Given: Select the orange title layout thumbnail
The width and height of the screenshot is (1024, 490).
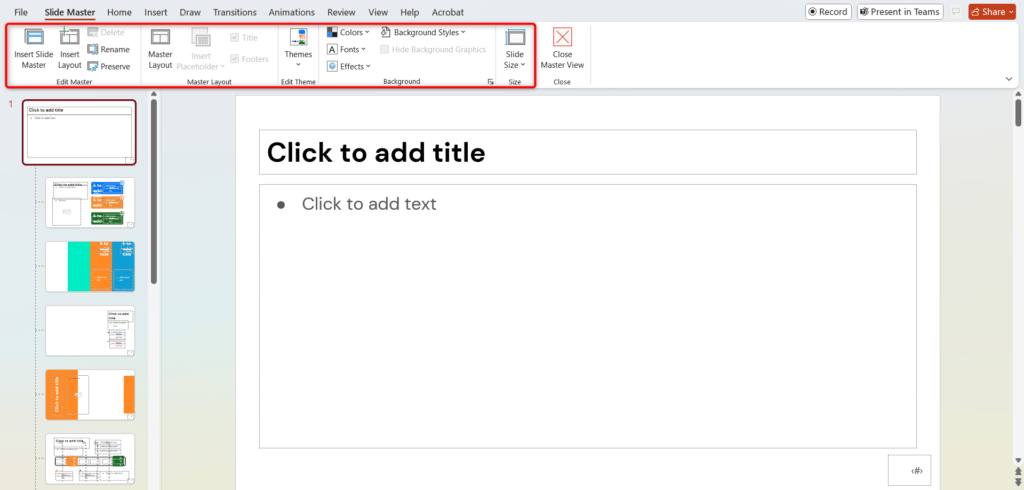Looking at the screenshot, I should [x=90, y=394].
